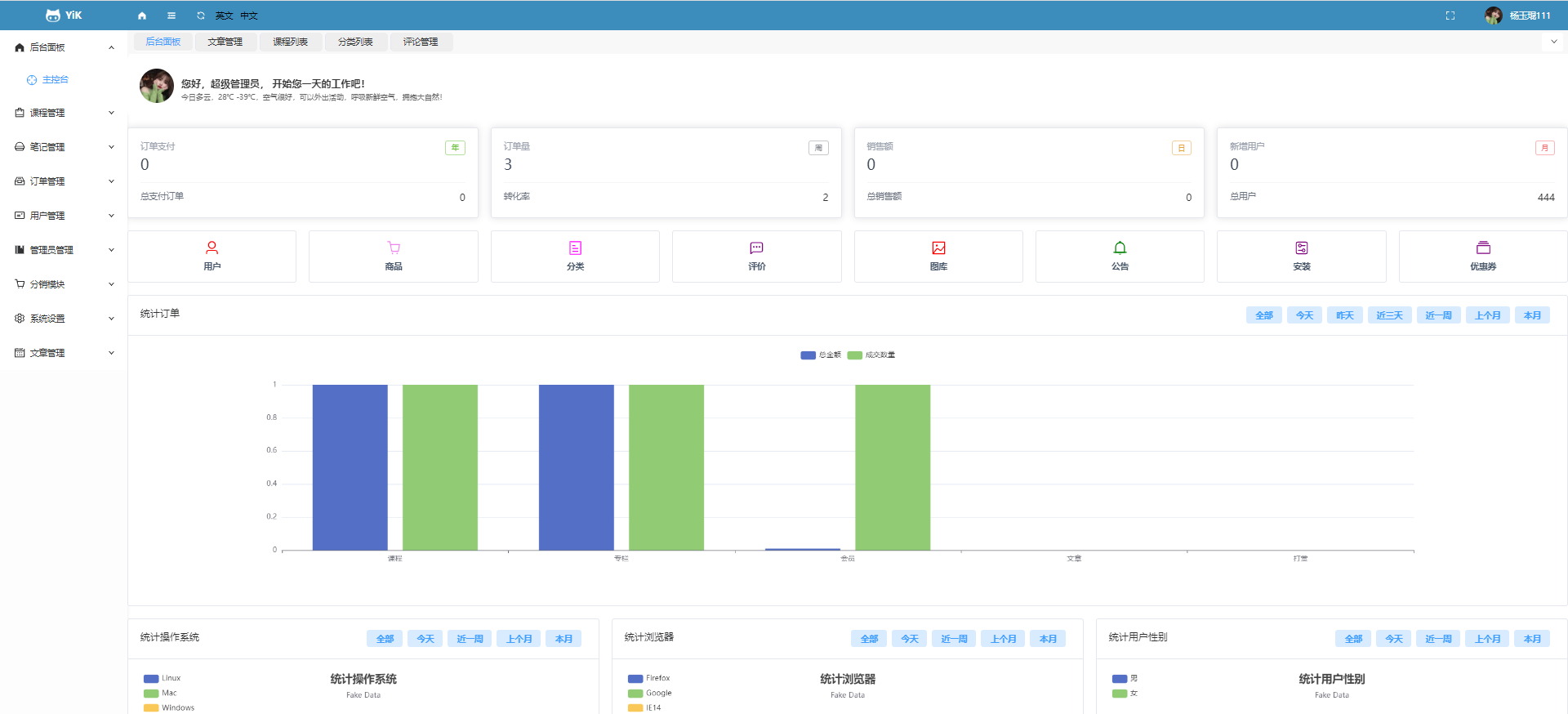
Task: Toggle Google legend in 统计浏览器 chart
Action: point(649,693)
